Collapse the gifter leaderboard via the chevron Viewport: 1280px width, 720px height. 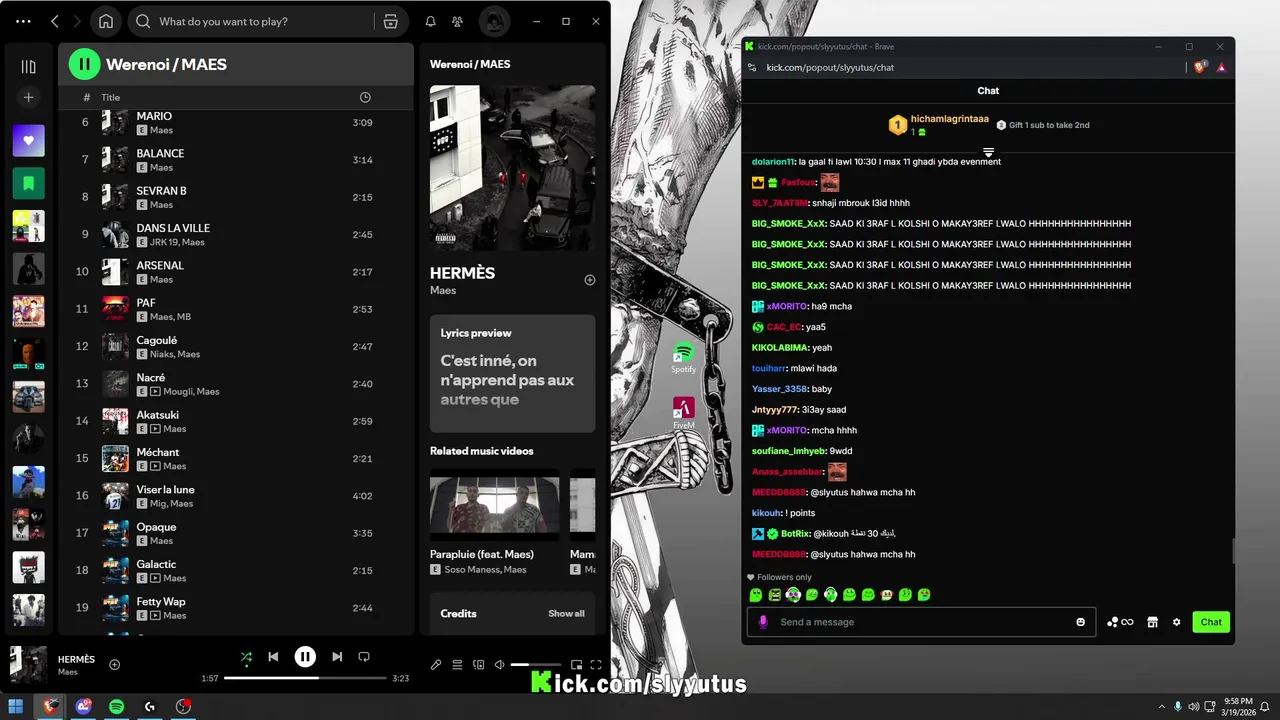(988, 153)
